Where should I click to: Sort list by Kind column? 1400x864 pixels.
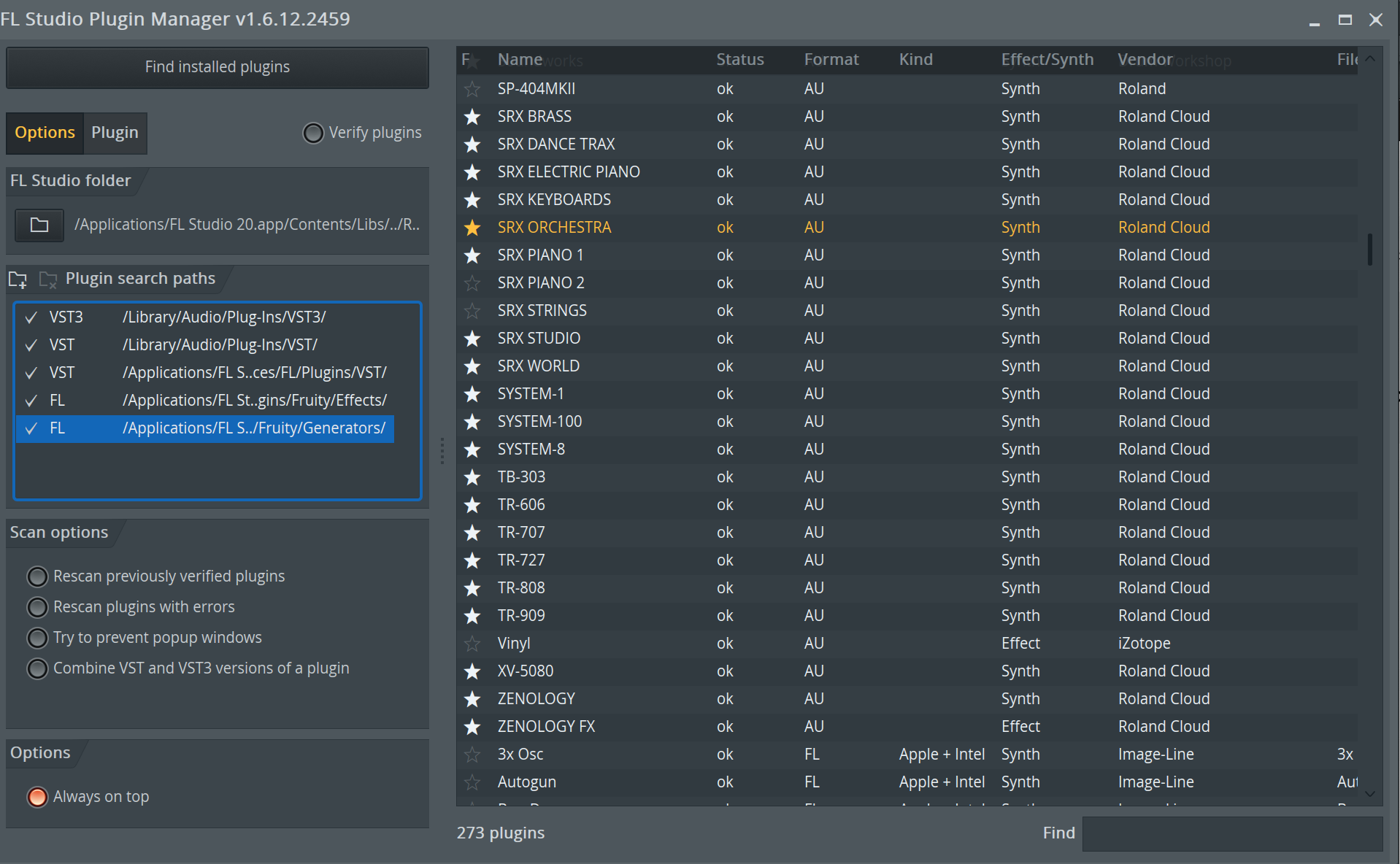[x=916, y=60]
